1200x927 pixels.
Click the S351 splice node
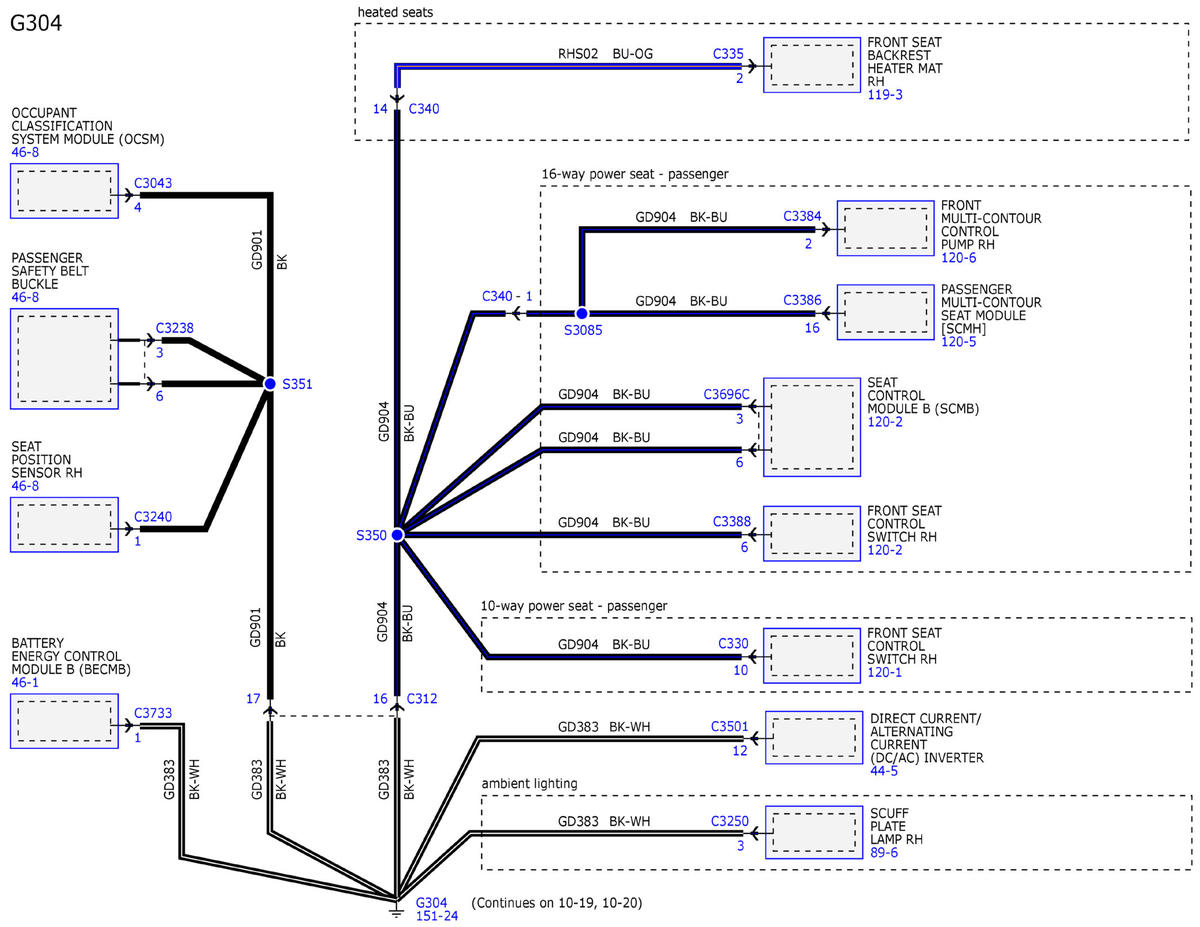[x=269, y=383]
